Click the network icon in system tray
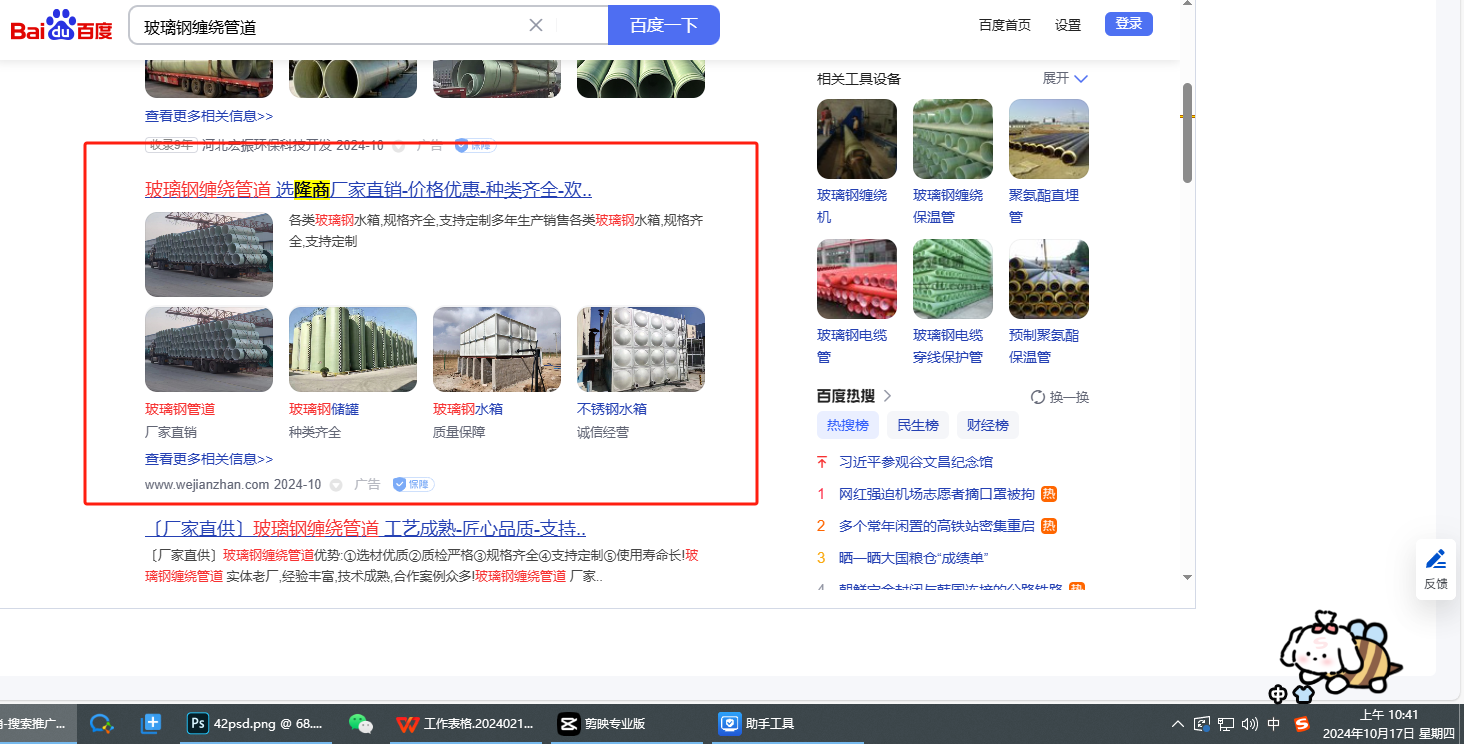Image resolution: width=1464 pixels, height=744 pixels. coord(1226,723)
